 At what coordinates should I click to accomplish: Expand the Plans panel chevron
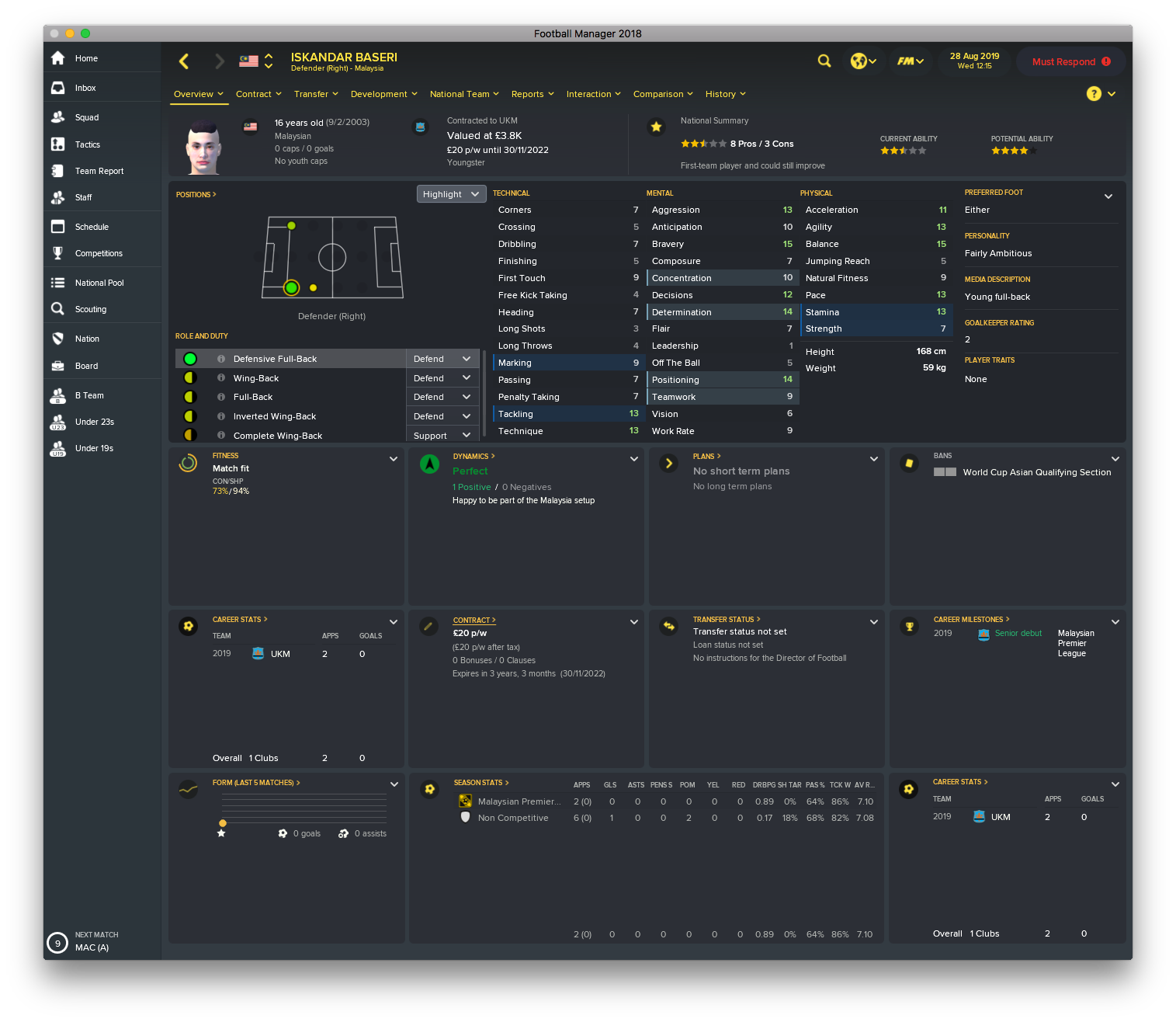point(874,459)
